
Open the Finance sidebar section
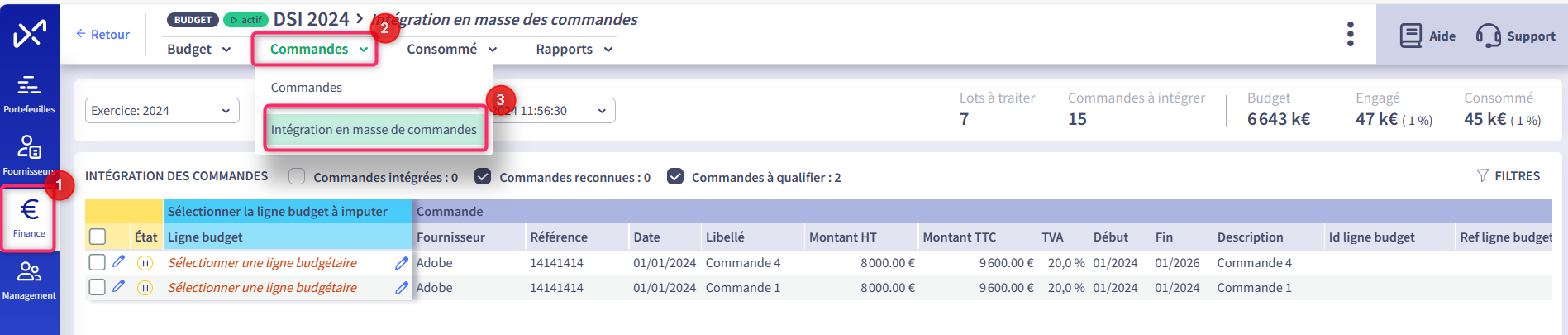point(29,218)
